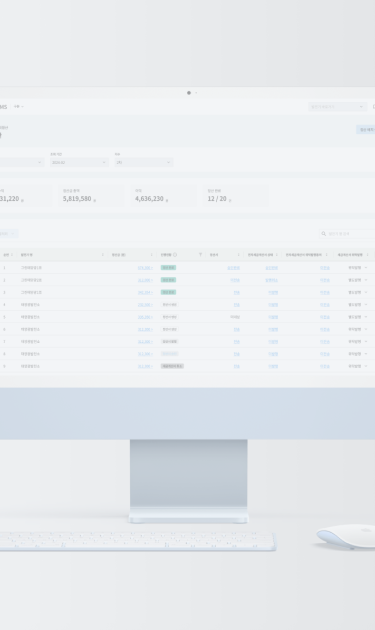The image size is (375, 630).
Task: Open the statement link in row 6
Action: 237,329
